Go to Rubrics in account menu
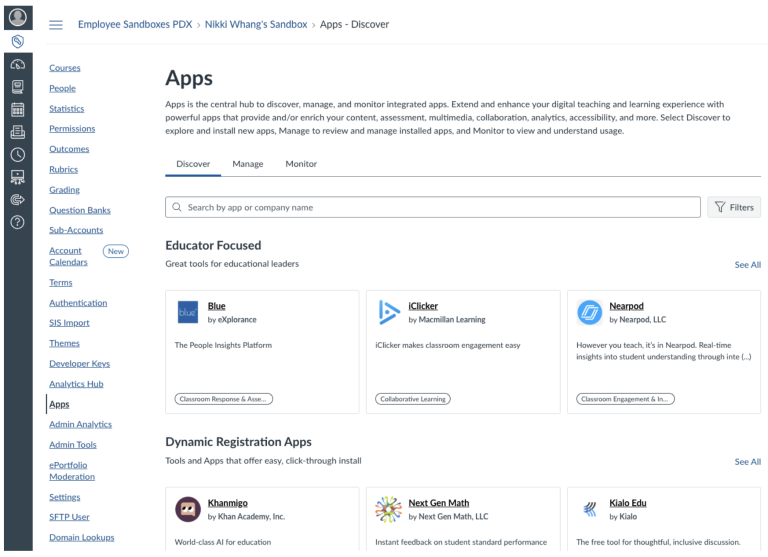The image size is (768, 557). pos(63,170)
